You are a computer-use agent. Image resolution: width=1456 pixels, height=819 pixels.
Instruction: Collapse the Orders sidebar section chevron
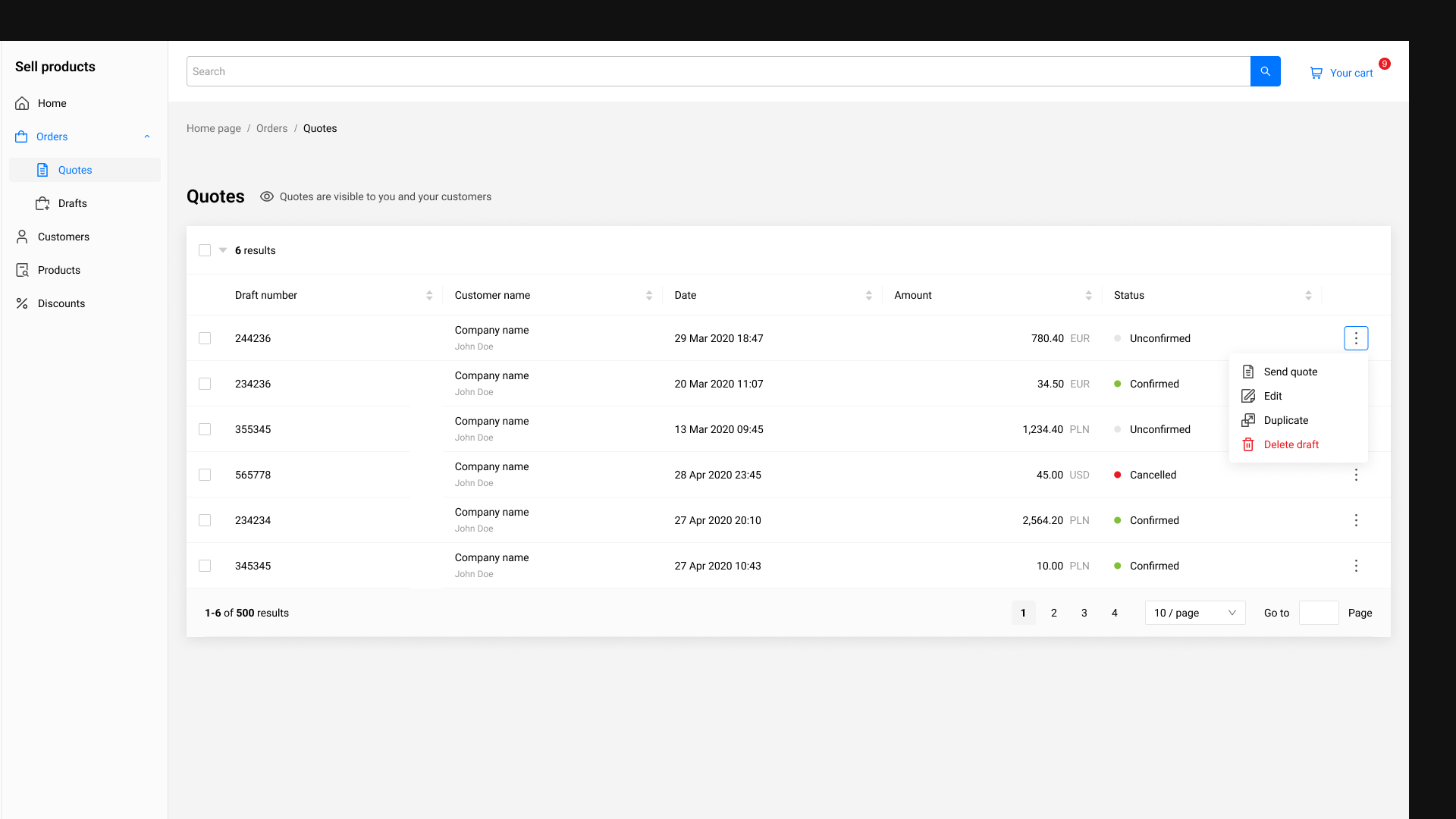coord(147,136)
